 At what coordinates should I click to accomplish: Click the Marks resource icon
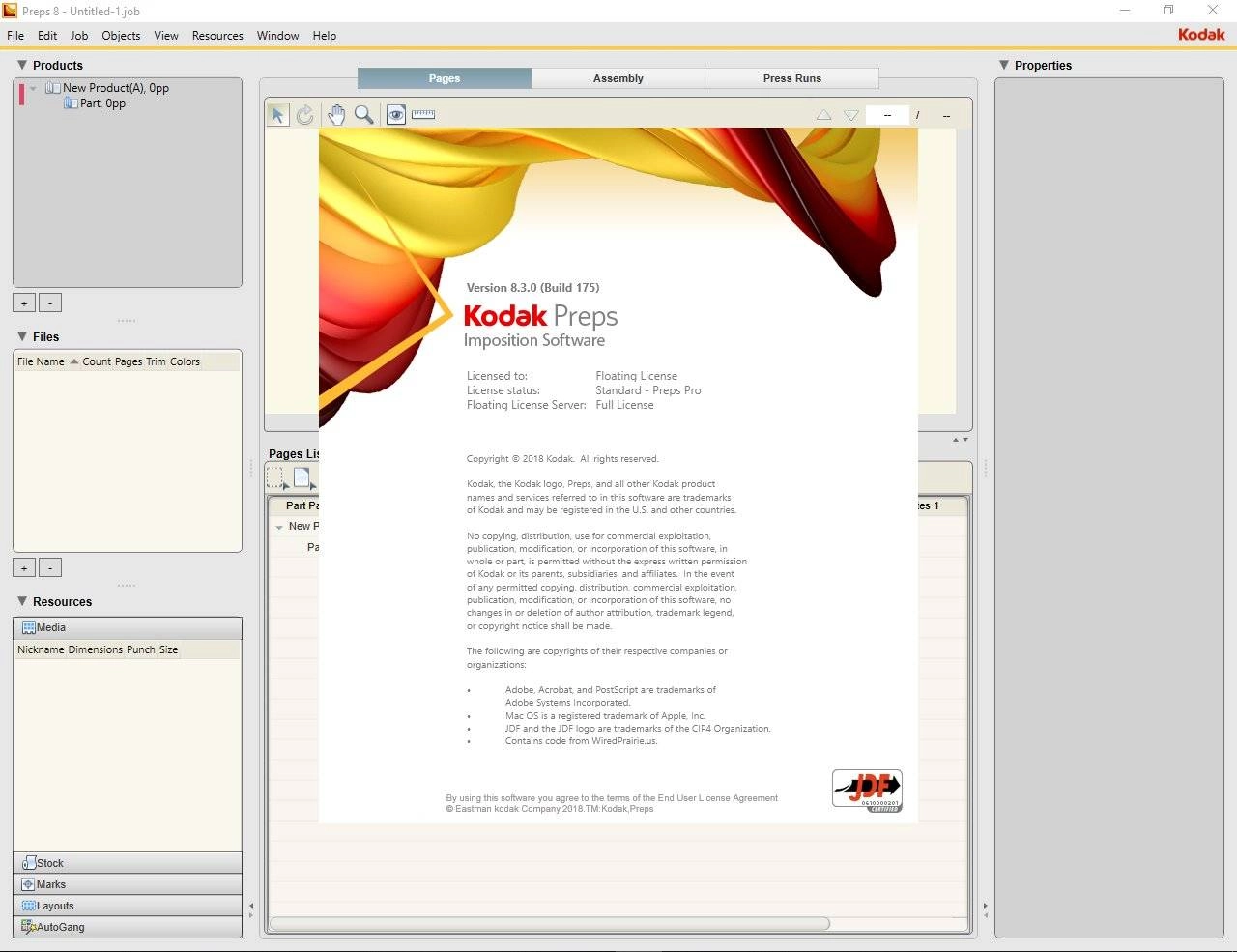click(x=29, y=884)
